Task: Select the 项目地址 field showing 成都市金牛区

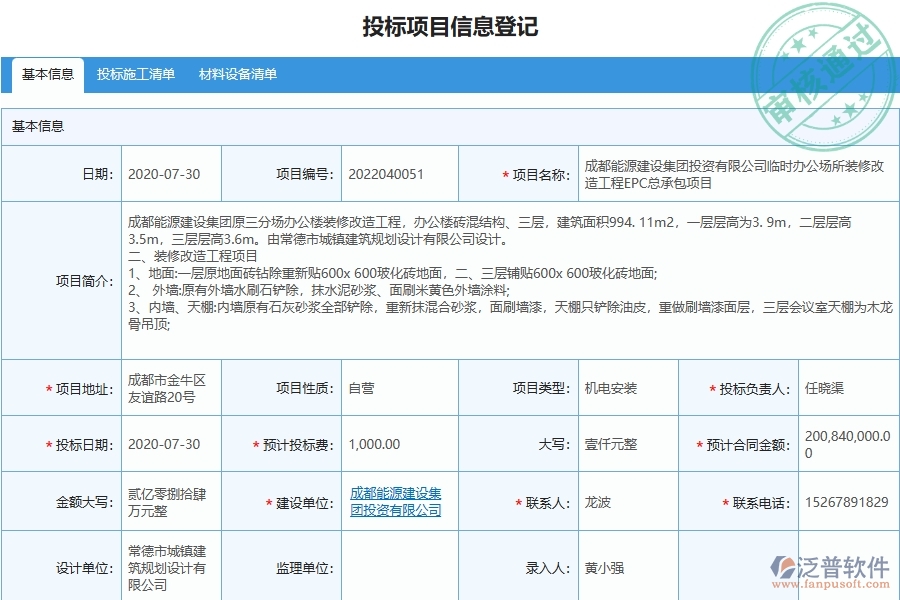Action: pyautogui.click(x=170, y=388)
